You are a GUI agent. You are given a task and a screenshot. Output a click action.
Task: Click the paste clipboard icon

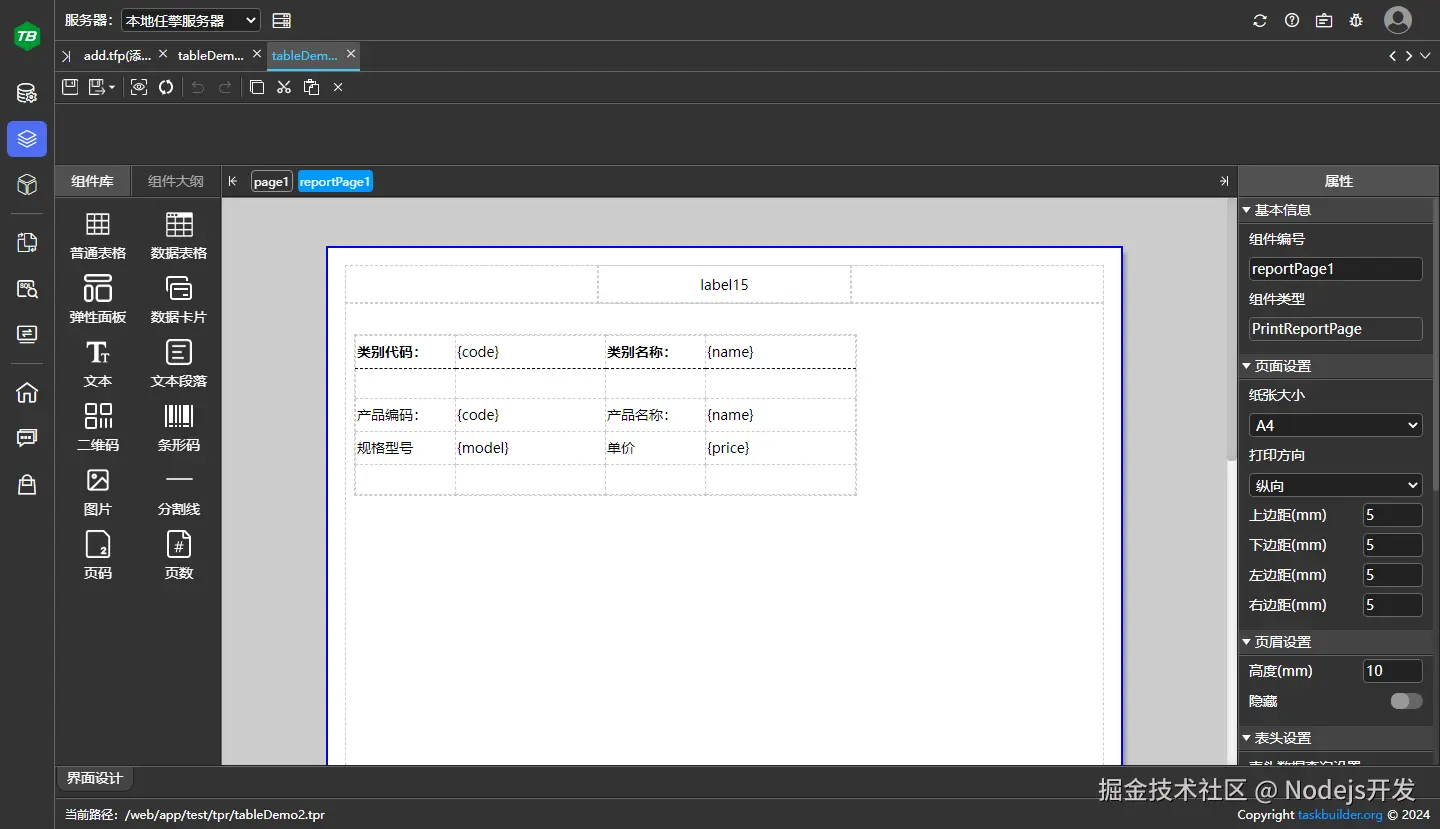[311, 87]
